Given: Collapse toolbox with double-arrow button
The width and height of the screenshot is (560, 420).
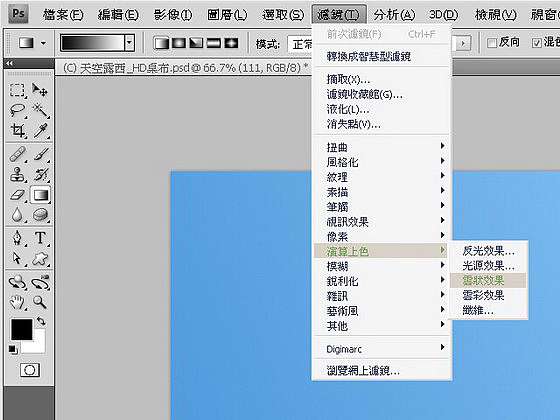Looking at the screenshot, I should click(x=10, y=63).
